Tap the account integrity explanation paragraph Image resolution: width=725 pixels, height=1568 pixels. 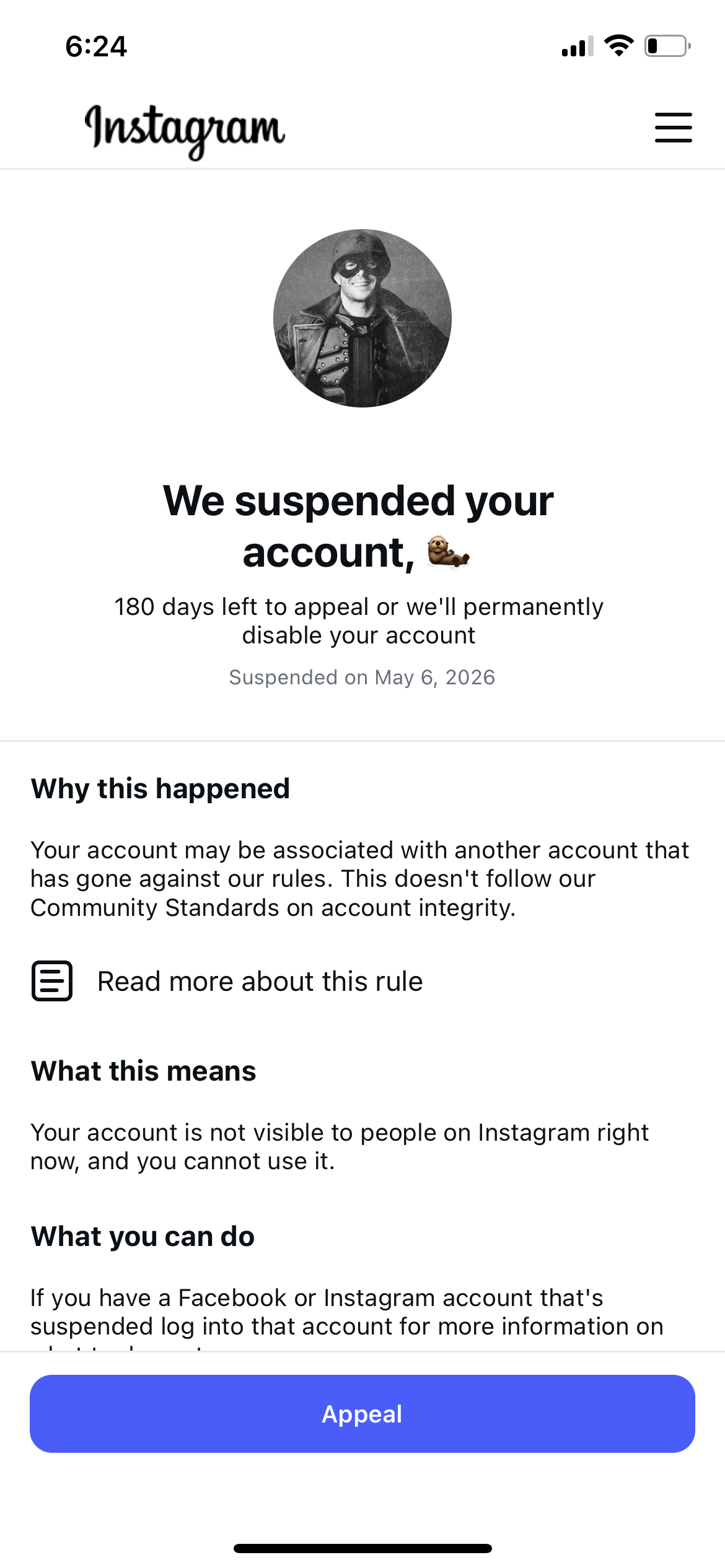coord(360,879)
